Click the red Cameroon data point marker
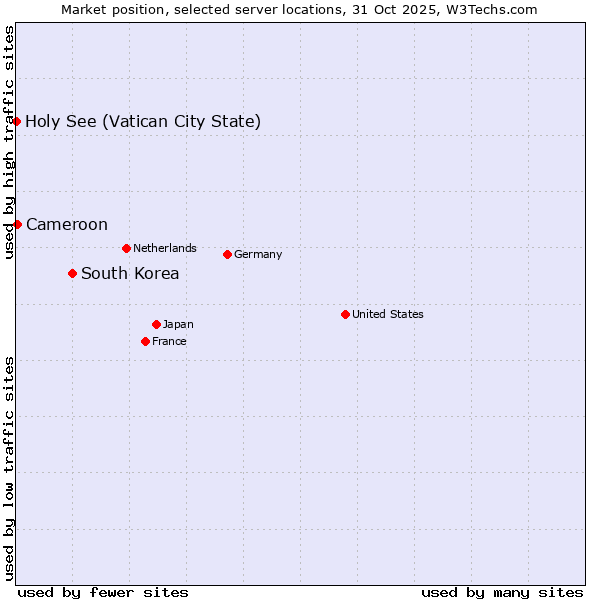 pyautogui.click(x=17, y=224)
